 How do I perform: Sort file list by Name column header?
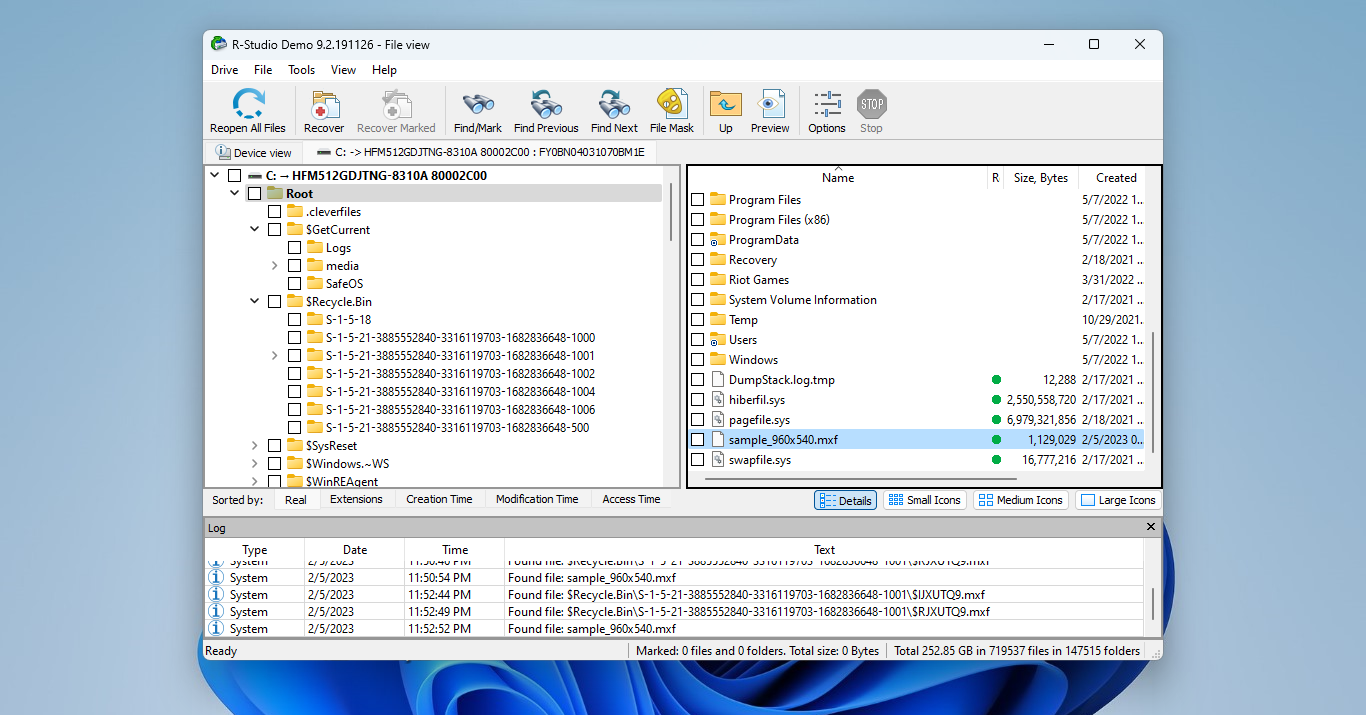pos(838,178)
